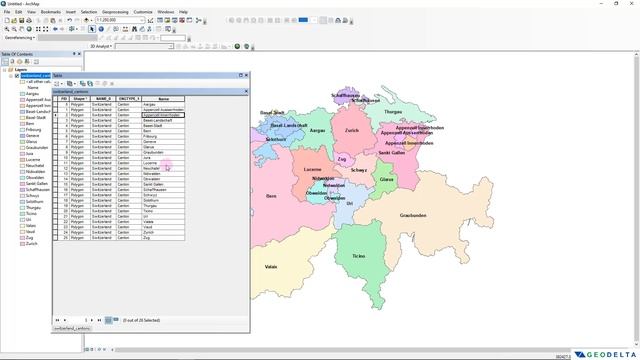Viewport: 640px width, 360px height.
Task: Open Table Options menu in Table window
Action: (x=58, y=84)
